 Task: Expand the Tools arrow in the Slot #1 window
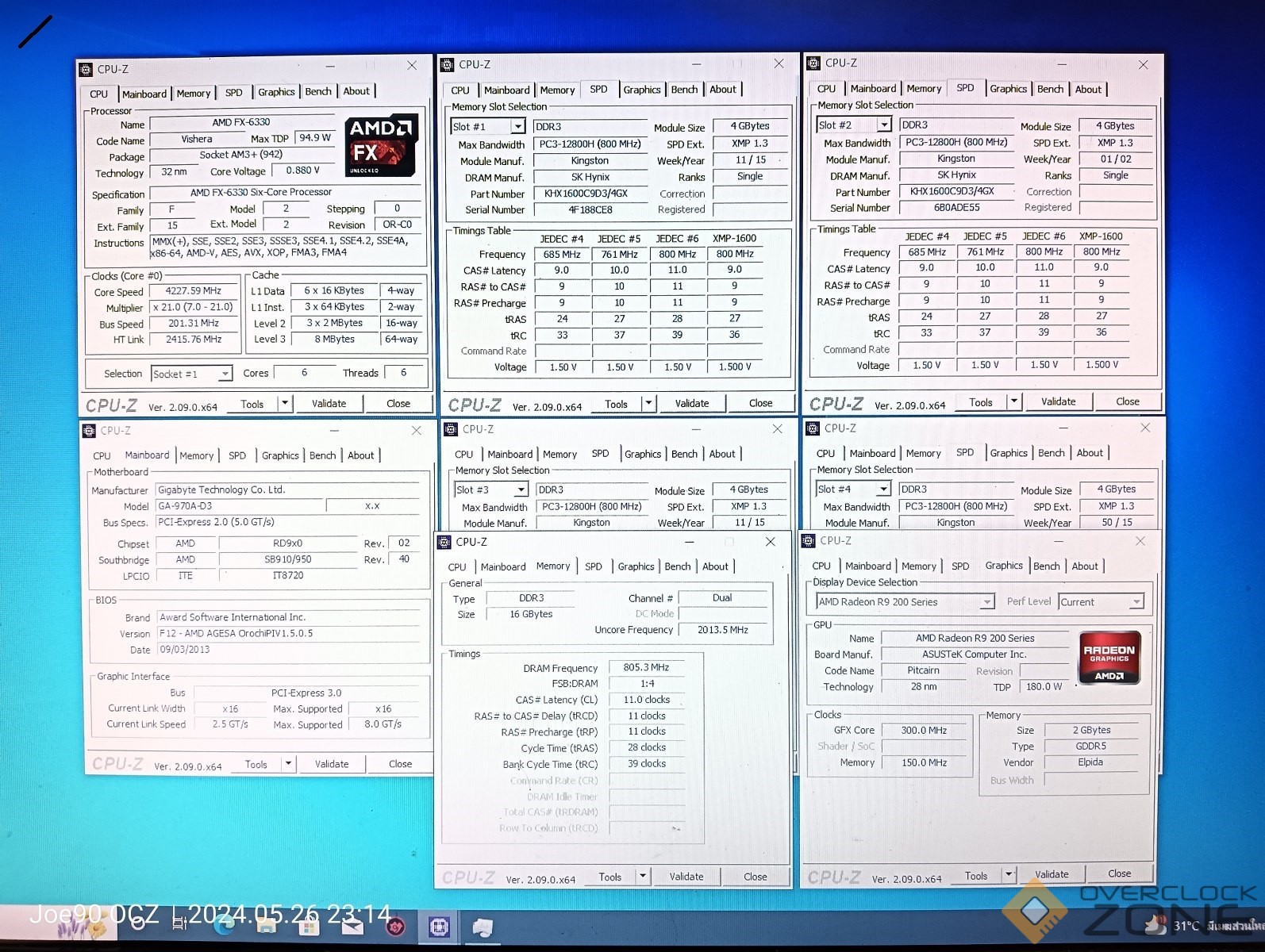click(648, 404)
